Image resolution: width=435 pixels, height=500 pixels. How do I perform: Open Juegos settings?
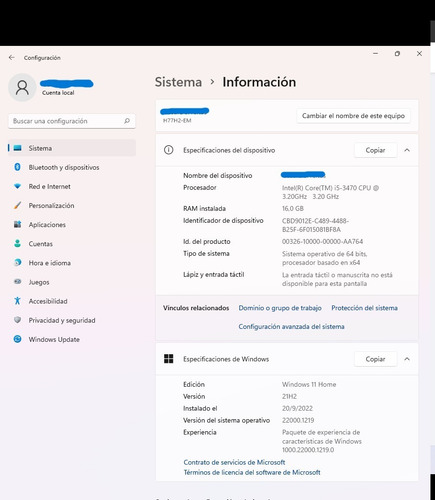[72, 282]
